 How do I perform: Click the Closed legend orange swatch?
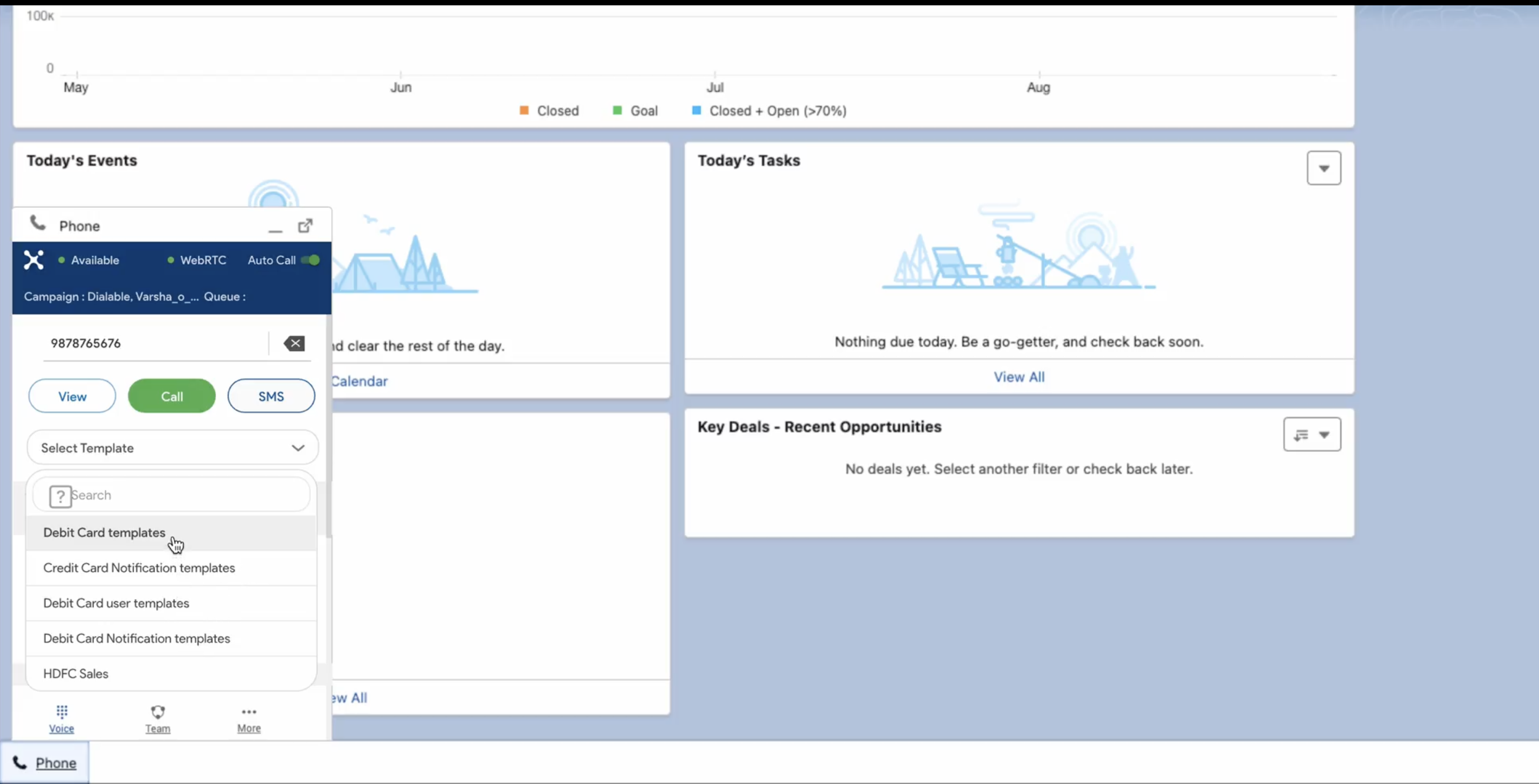(524, 111)
